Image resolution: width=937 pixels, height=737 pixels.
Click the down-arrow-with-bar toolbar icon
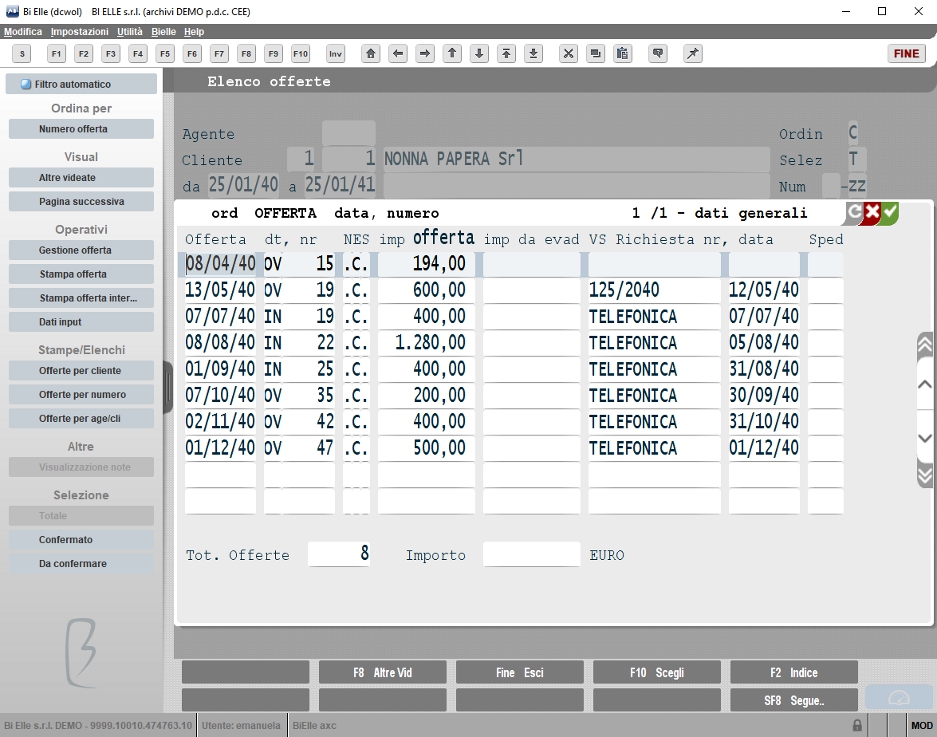point(534,54)
